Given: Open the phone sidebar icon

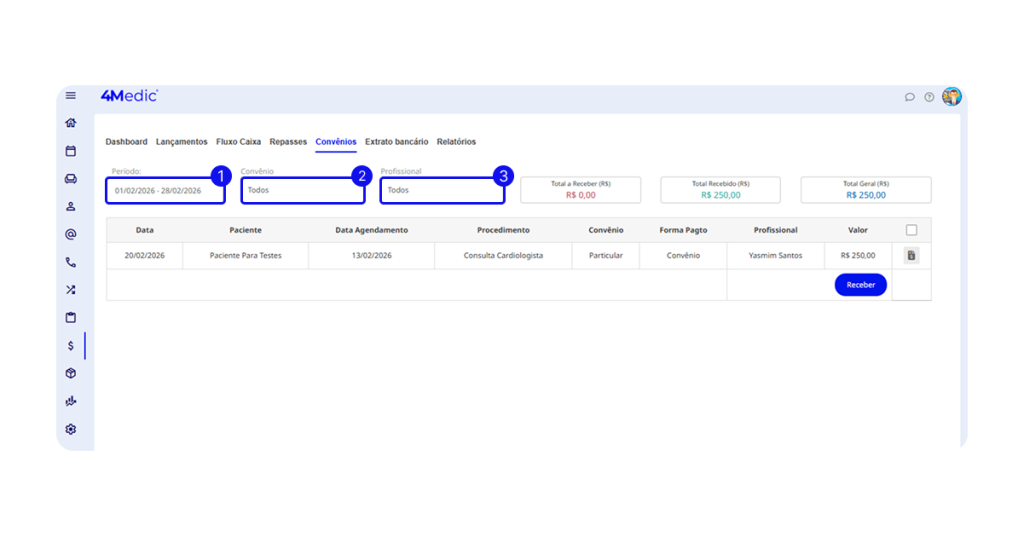Looking at the screenshot, I should click(71, 262).
